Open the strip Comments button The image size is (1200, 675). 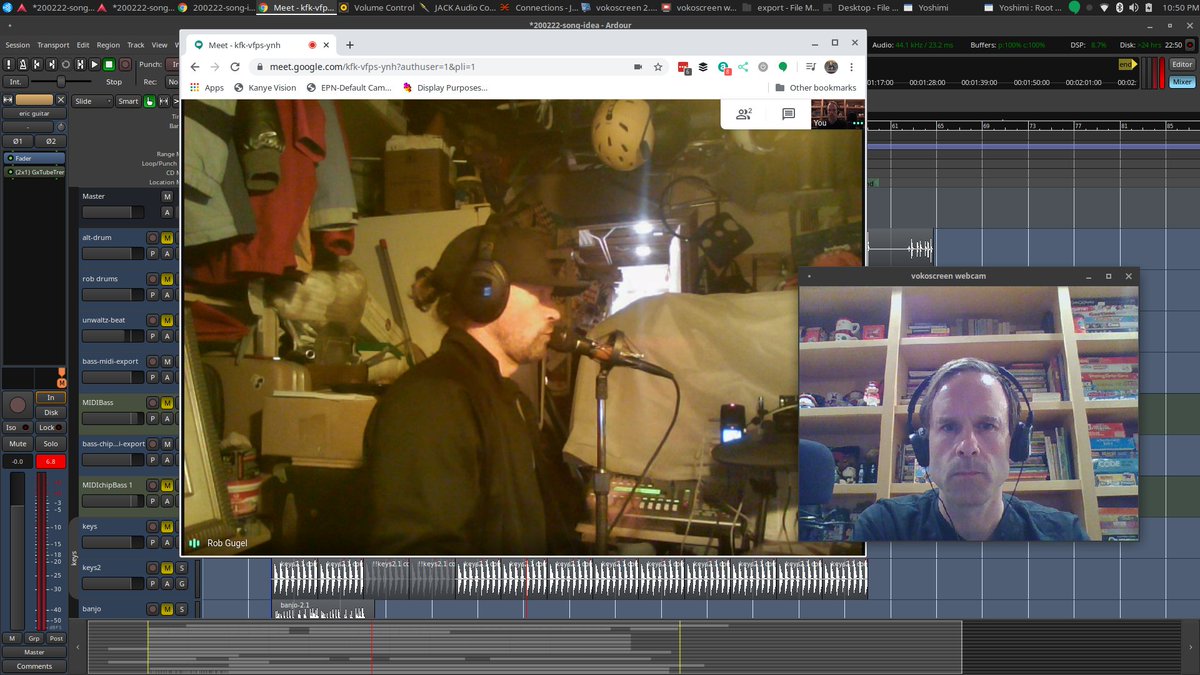point(34,666)
